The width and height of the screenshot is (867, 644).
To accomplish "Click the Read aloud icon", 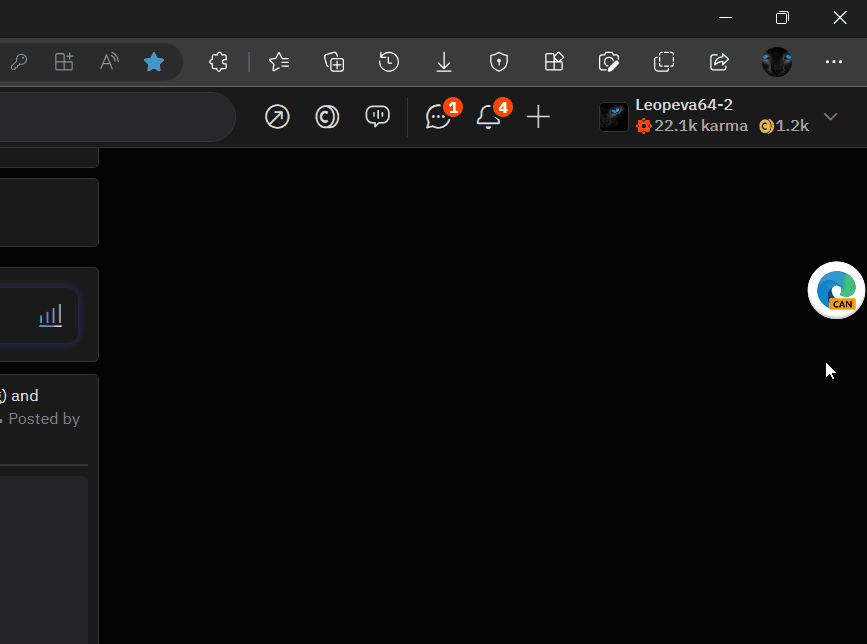I will tap(109, 62).
